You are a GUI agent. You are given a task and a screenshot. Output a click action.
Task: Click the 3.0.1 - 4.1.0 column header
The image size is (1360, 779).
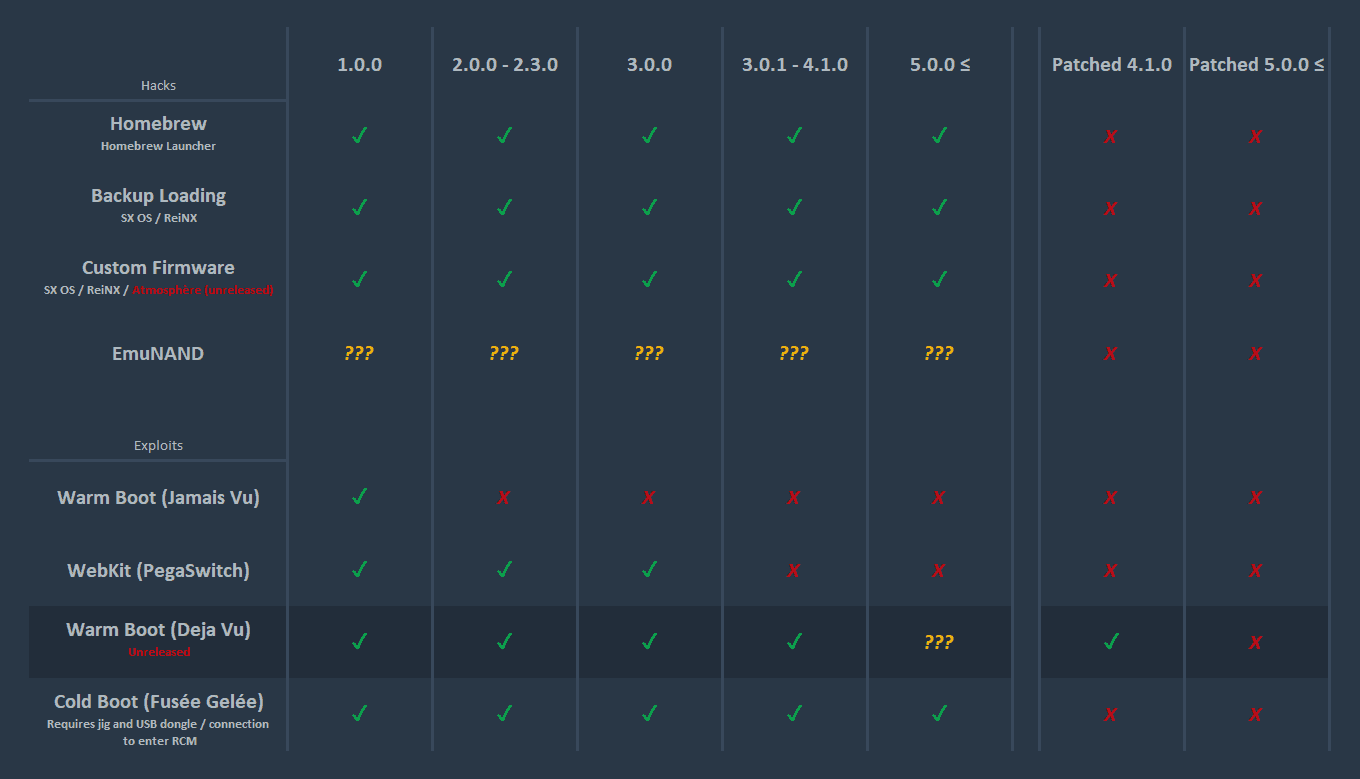coord(795,65)
